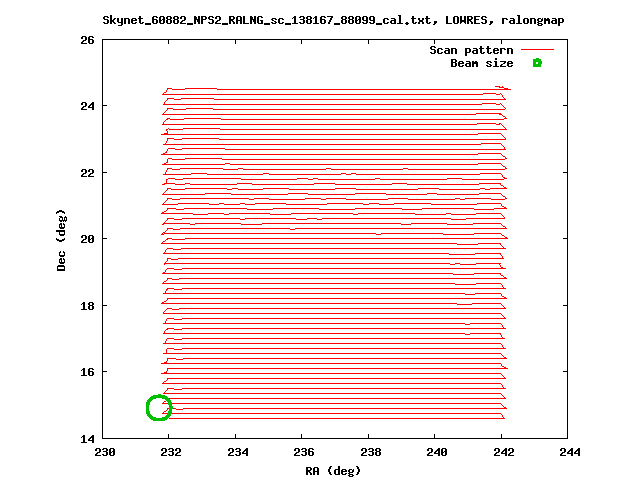Click the 'Beam size' legend label
640x480 pixels.
482,63
